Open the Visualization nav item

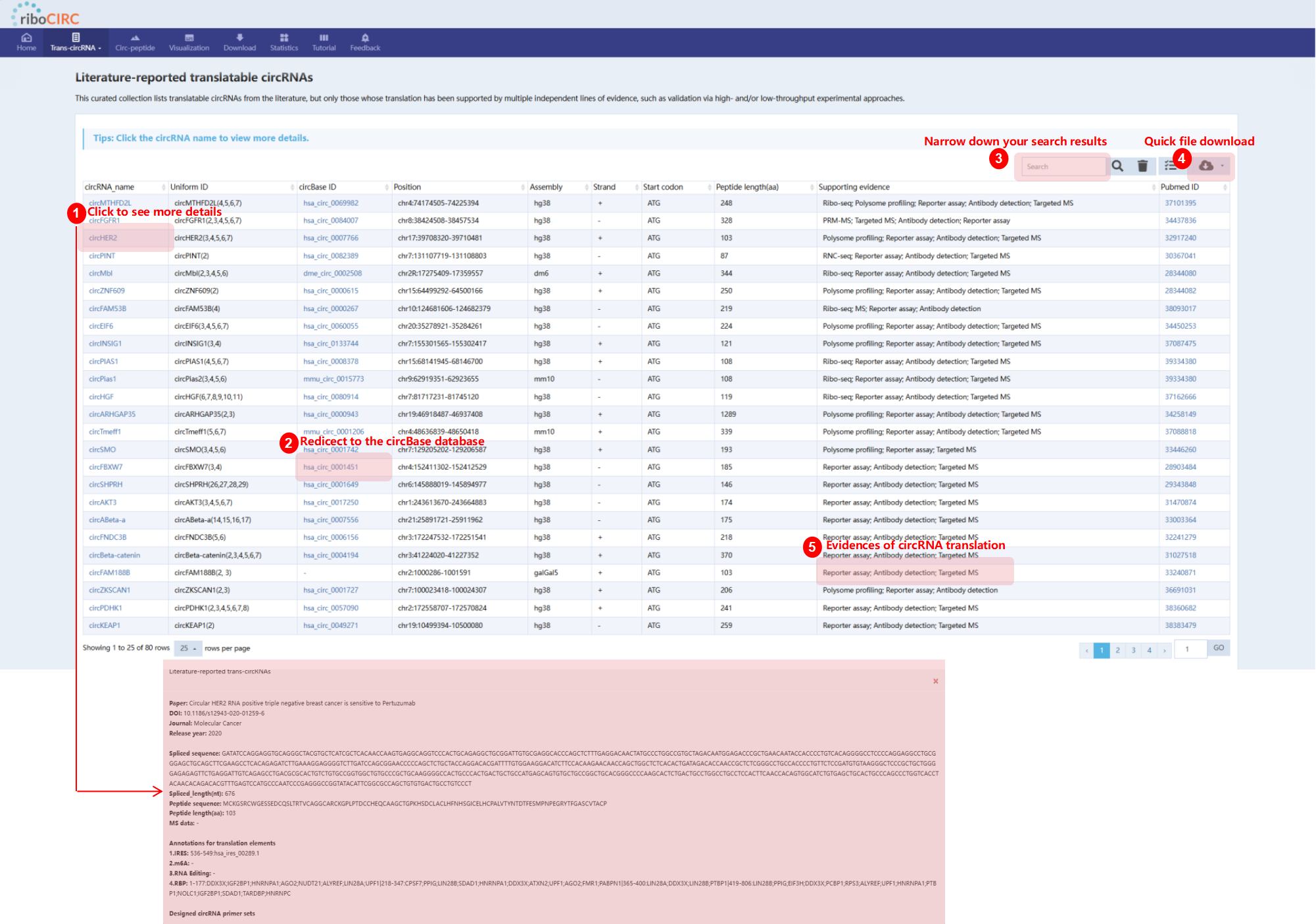pos(189,42)
